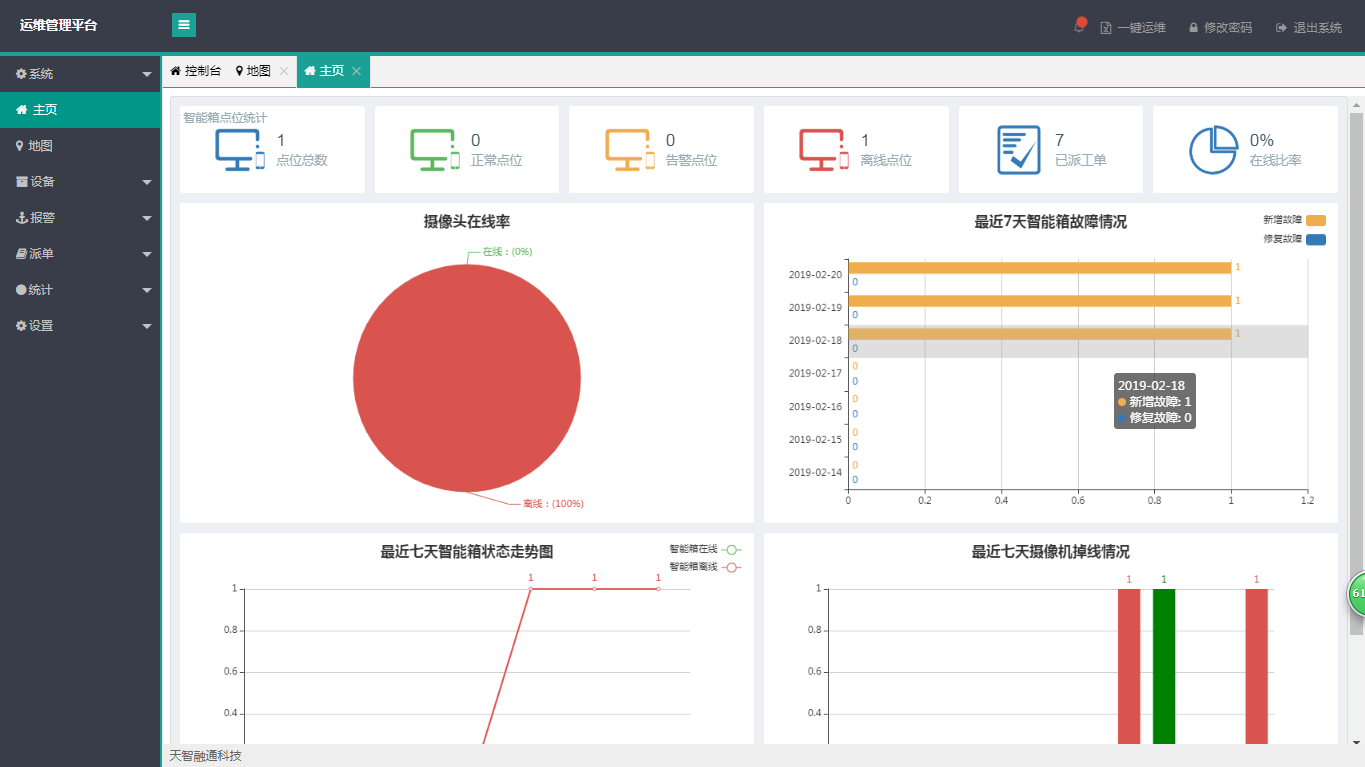The image size is (1365, 767).
Task: Click the circle icon beside 统计
Action: [21, 290]
